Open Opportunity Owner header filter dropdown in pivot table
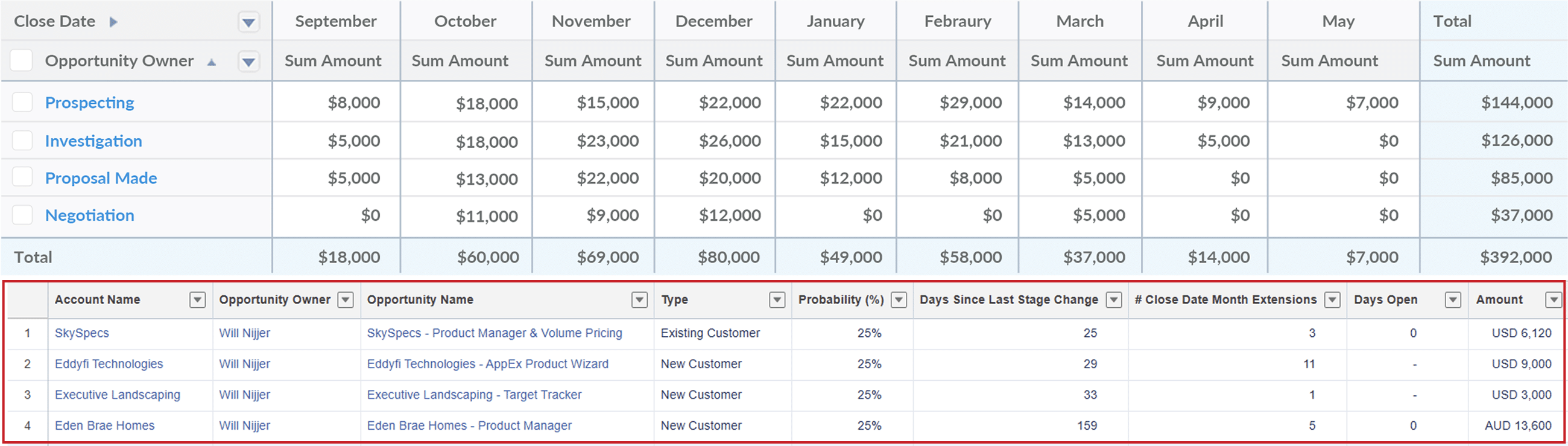This screenshot has width=1568, height=446. coord(248,62)
